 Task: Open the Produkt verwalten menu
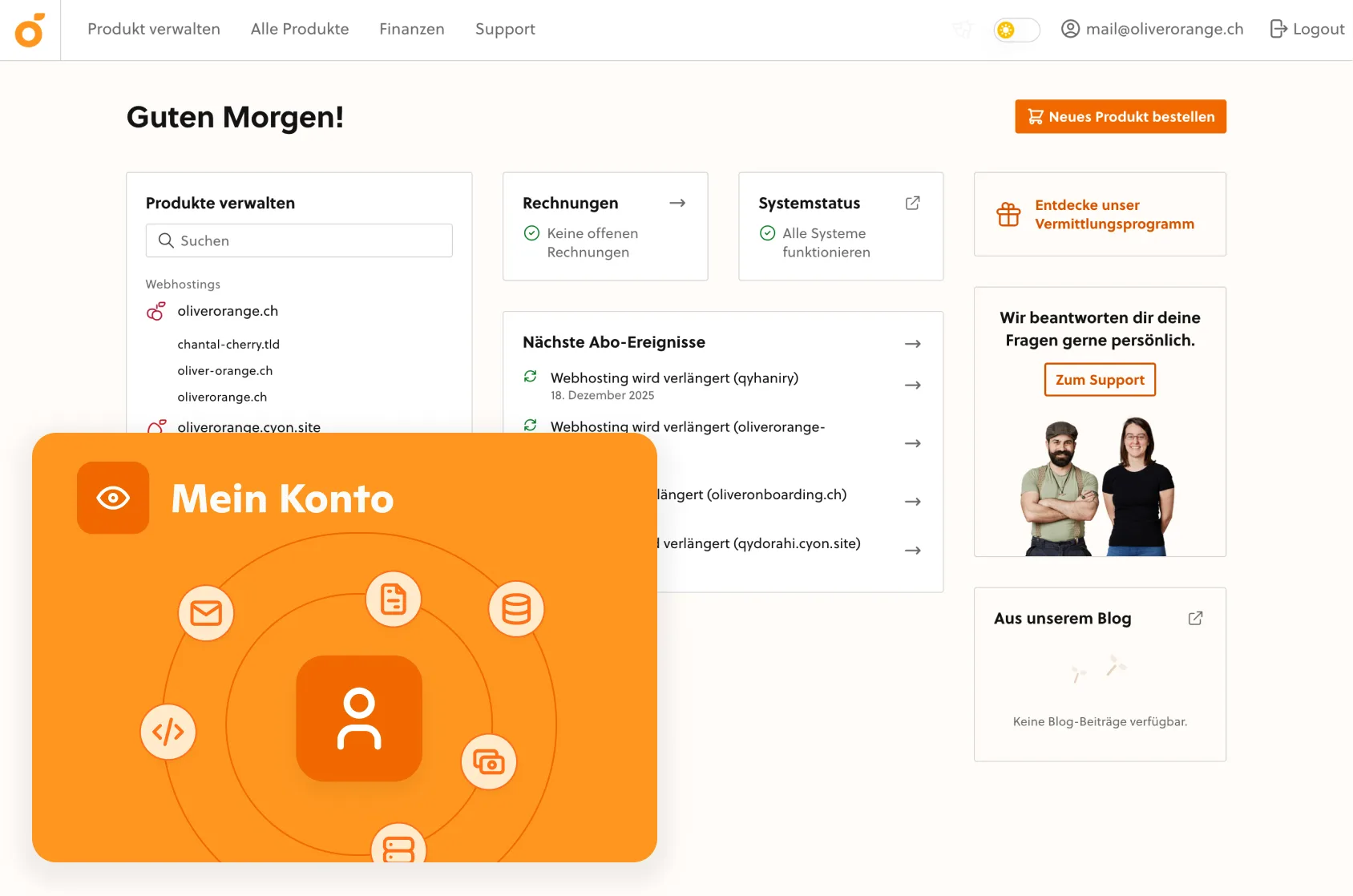(153, 29)
